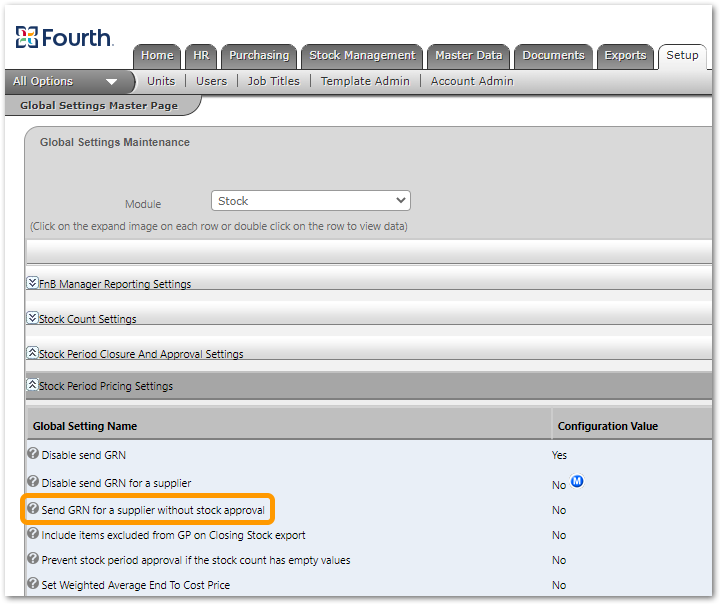The image size is (721, 605).
Task: Click help icon for Set Weighted Average End To Cost Price
Action: pyautogui.click(x=33, y=585)
